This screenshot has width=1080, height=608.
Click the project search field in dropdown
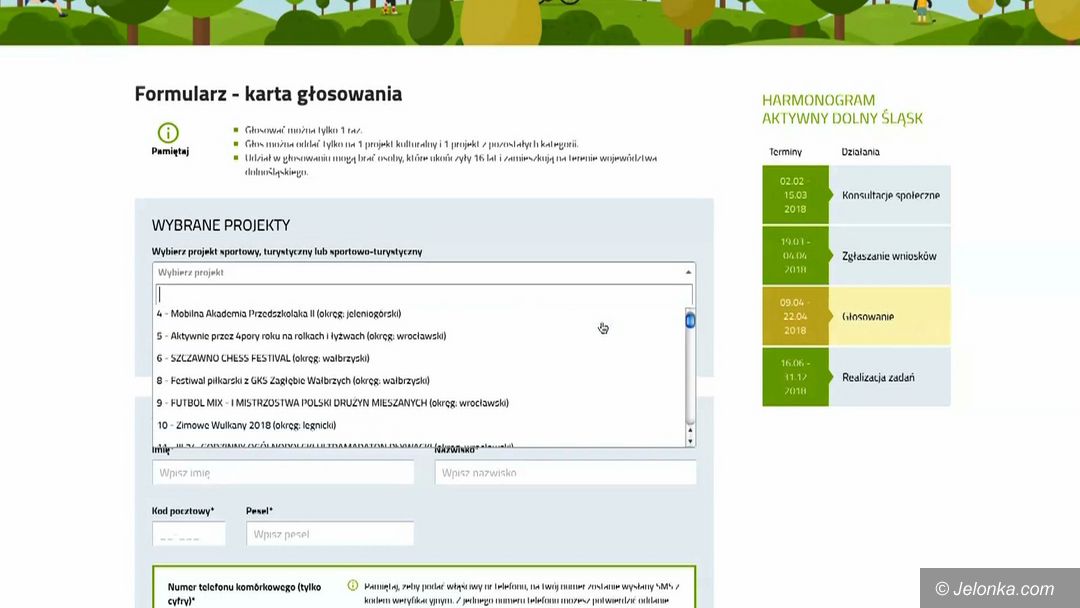coord(424,294)
